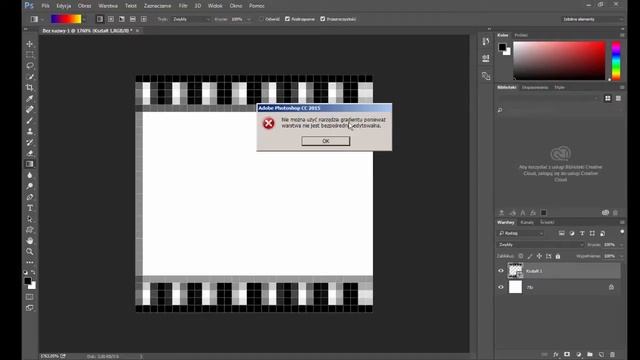Toggle lock transparent pixels
The image size is (640, 360).
coord(520,256)
